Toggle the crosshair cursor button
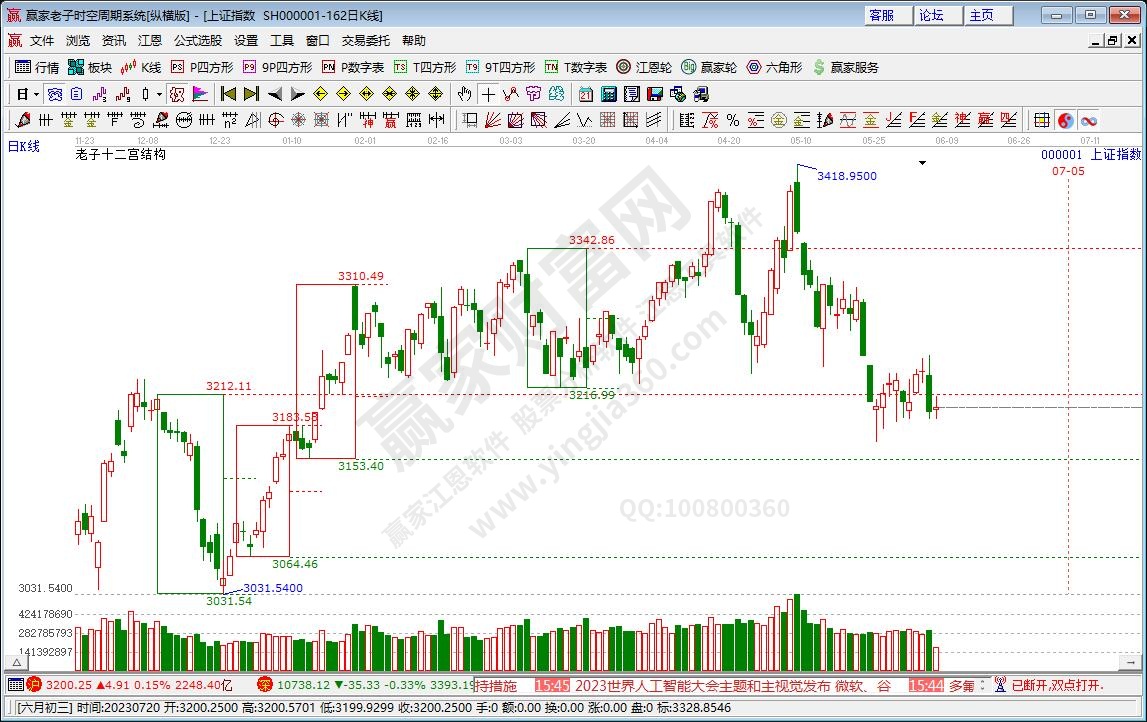The width and height of the screenshot is (1147, 722). pyautogui.click(x=488, y=94)
